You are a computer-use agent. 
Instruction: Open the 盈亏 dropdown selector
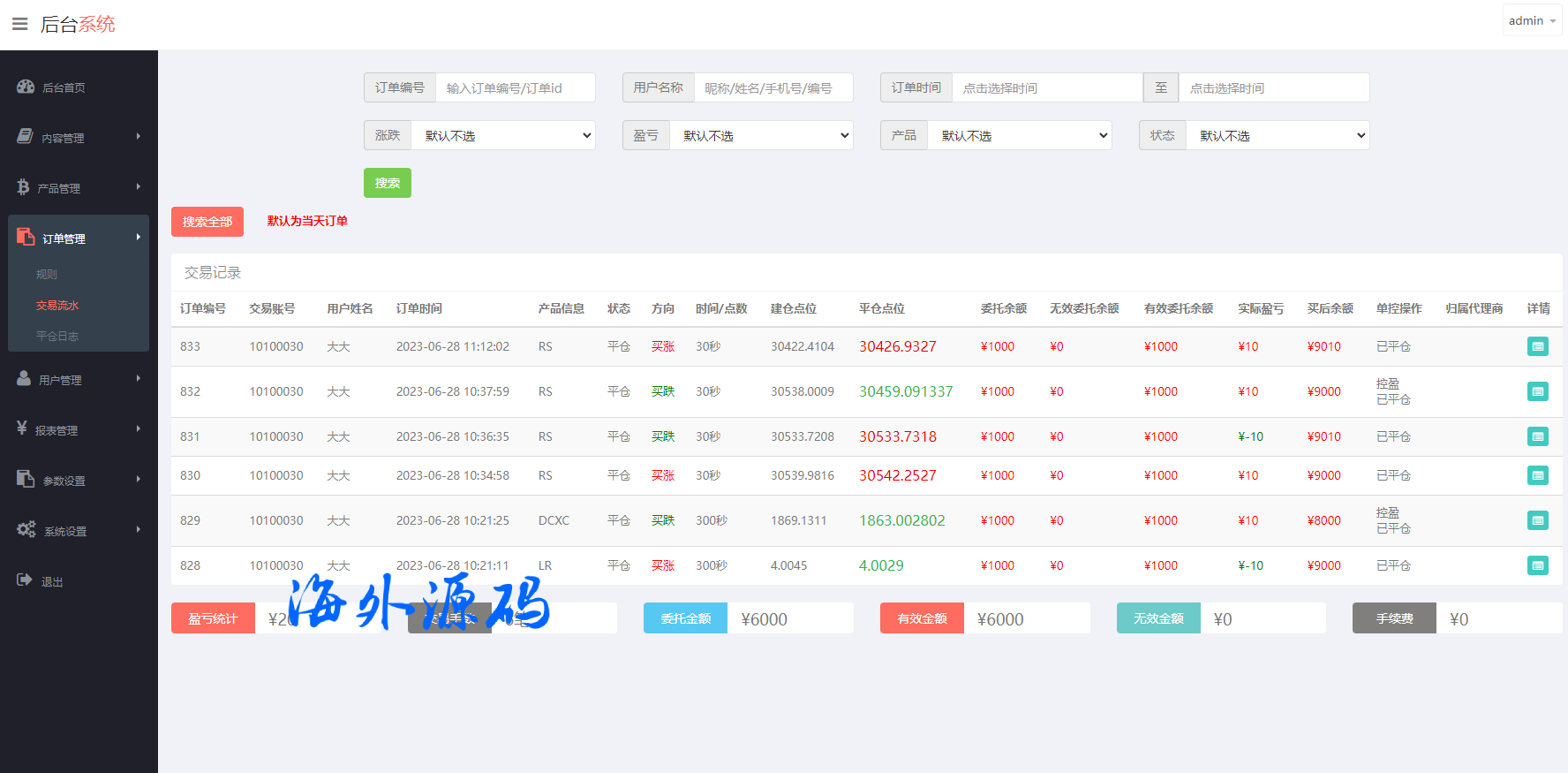tap(761, 135)
